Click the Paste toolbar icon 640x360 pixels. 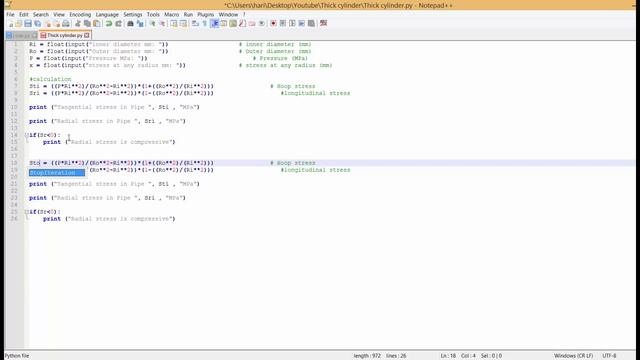click(x=97, y=24)
